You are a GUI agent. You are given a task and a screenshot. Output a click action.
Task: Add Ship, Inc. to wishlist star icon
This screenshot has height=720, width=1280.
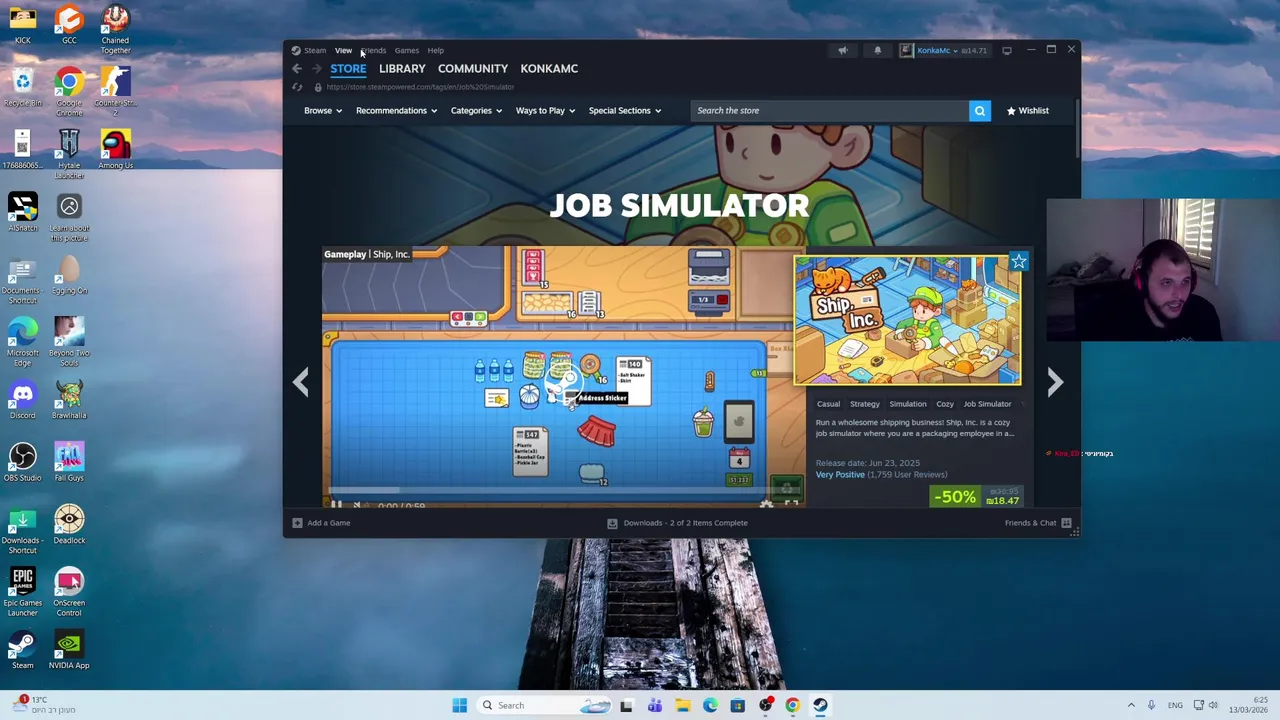(x=1018, y=262)
